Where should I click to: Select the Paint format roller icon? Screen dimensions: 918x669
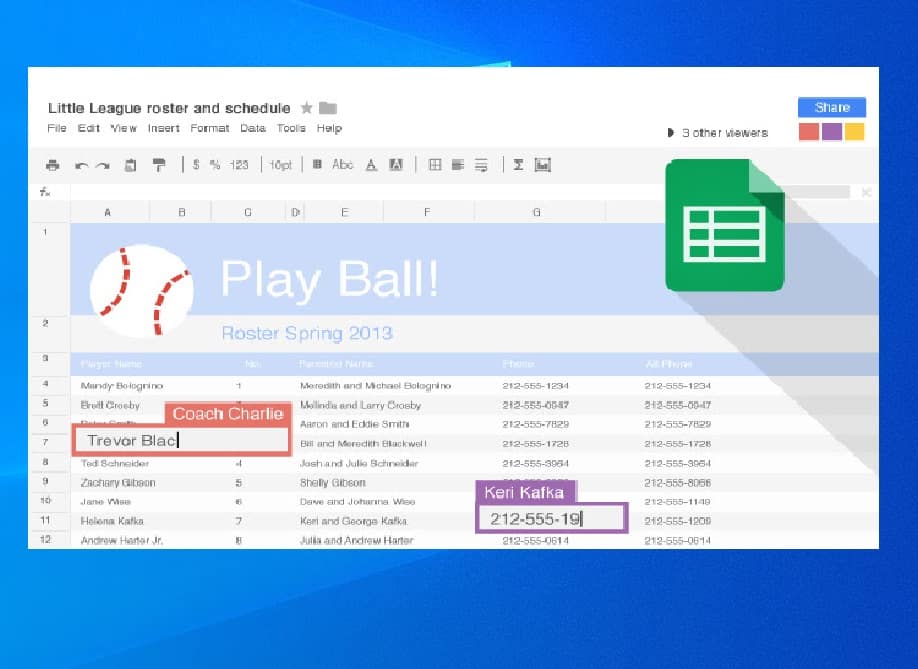pos(159,165)
